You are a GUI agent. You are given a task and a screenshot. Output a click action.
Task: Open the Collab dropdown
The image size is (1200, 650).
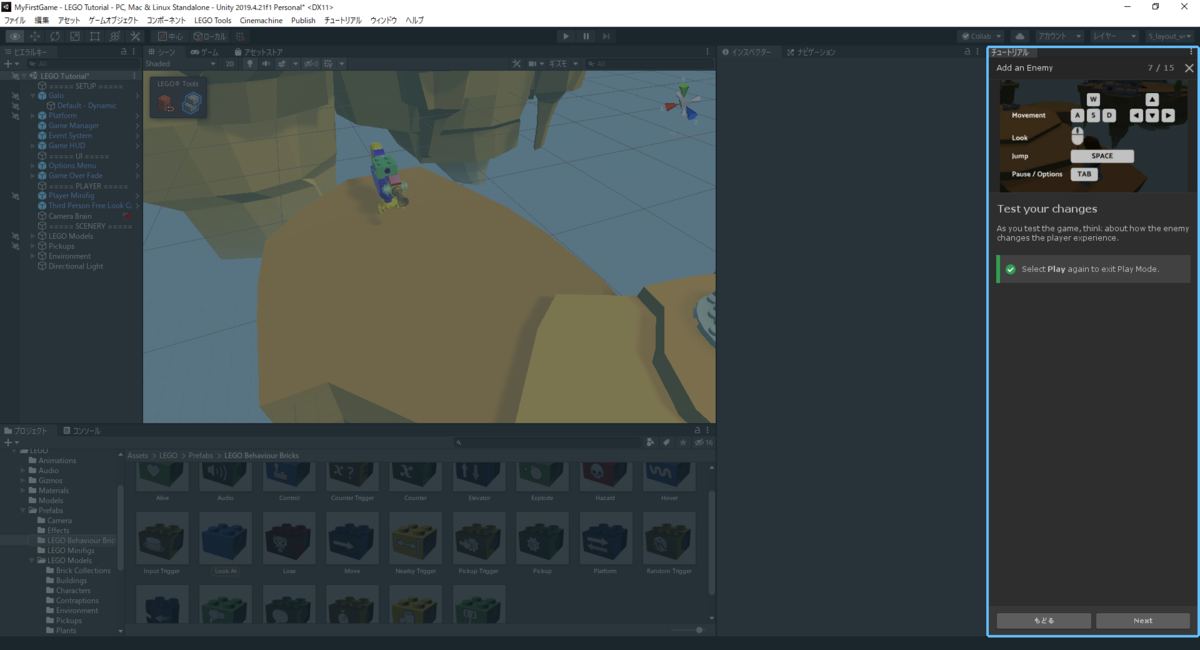point(981,36)
